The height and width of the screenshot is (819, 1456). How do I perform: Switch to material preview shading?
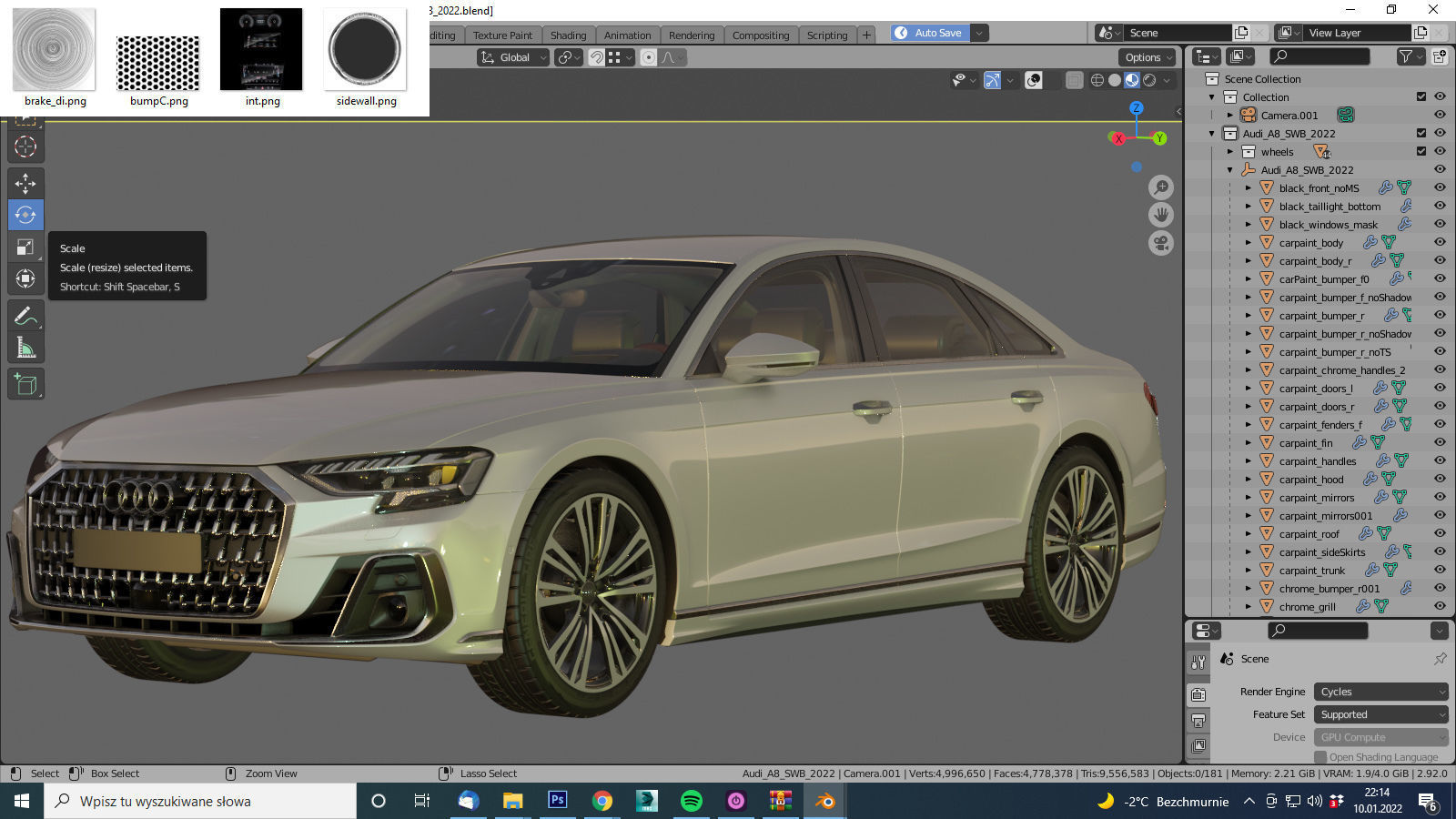pos(1132,80)
